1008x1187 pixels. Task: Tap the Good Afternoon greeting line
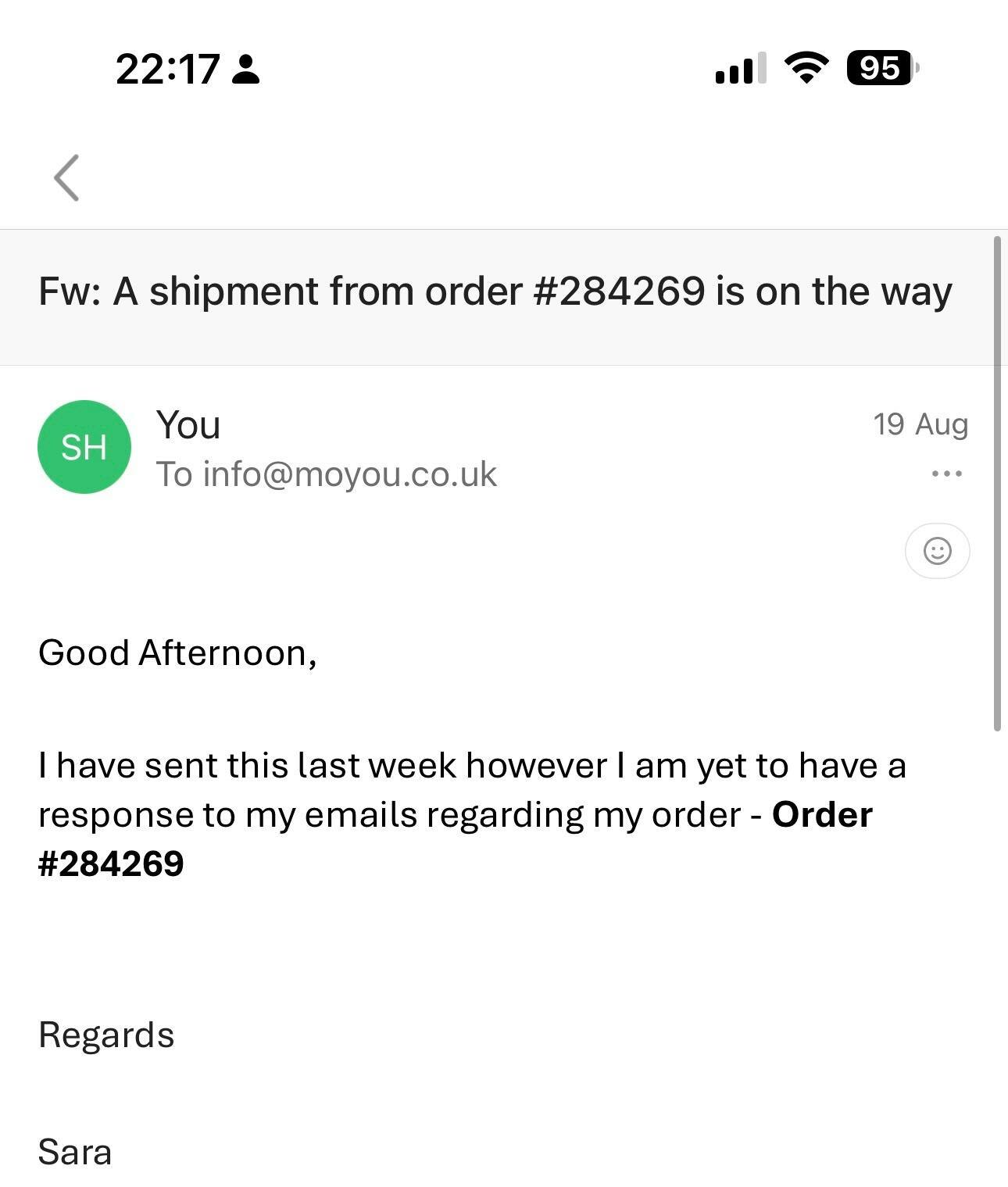pyautogui.click(x=177, y=652)
